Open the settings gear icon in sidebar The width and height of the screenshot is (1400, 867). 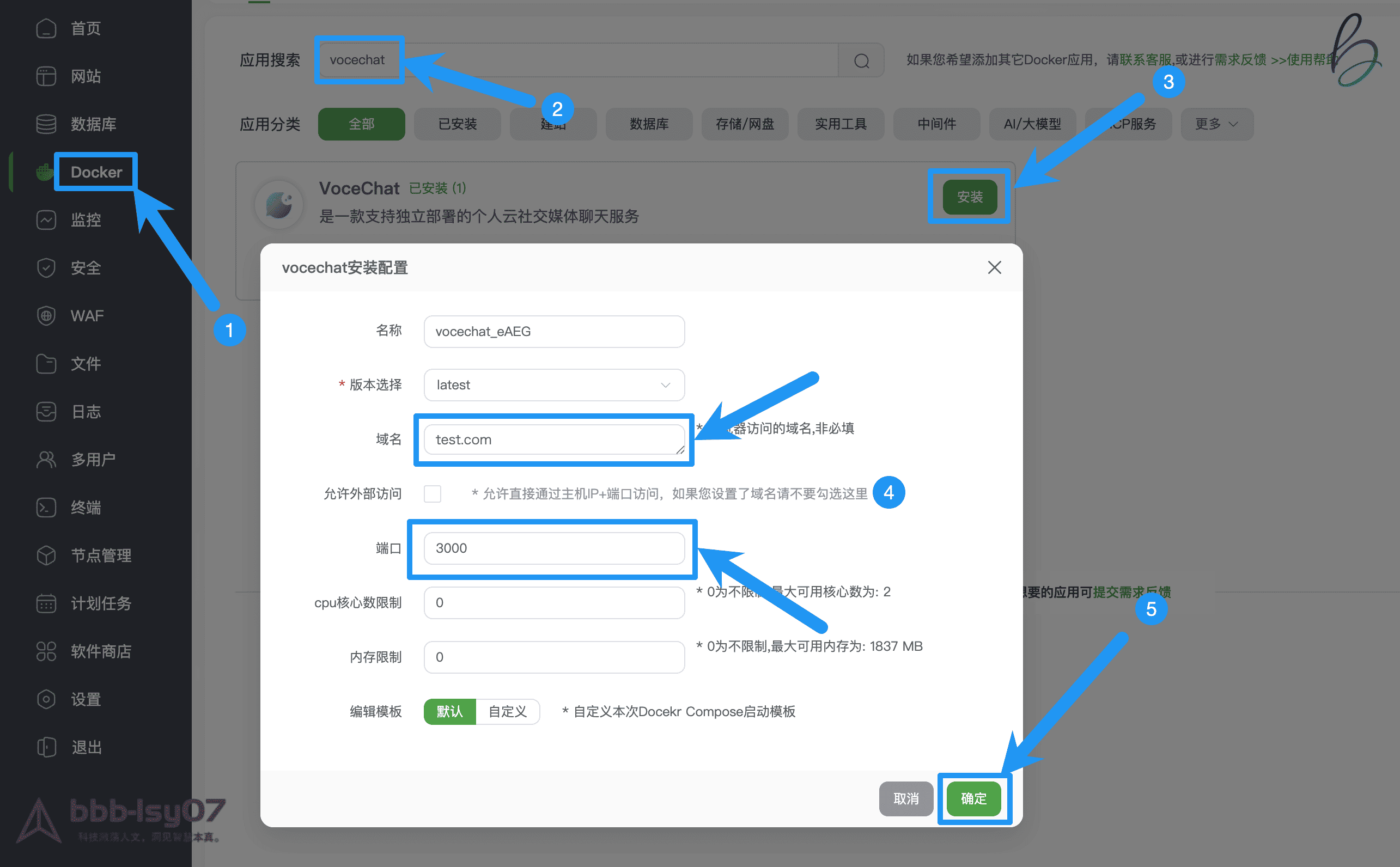46,699
